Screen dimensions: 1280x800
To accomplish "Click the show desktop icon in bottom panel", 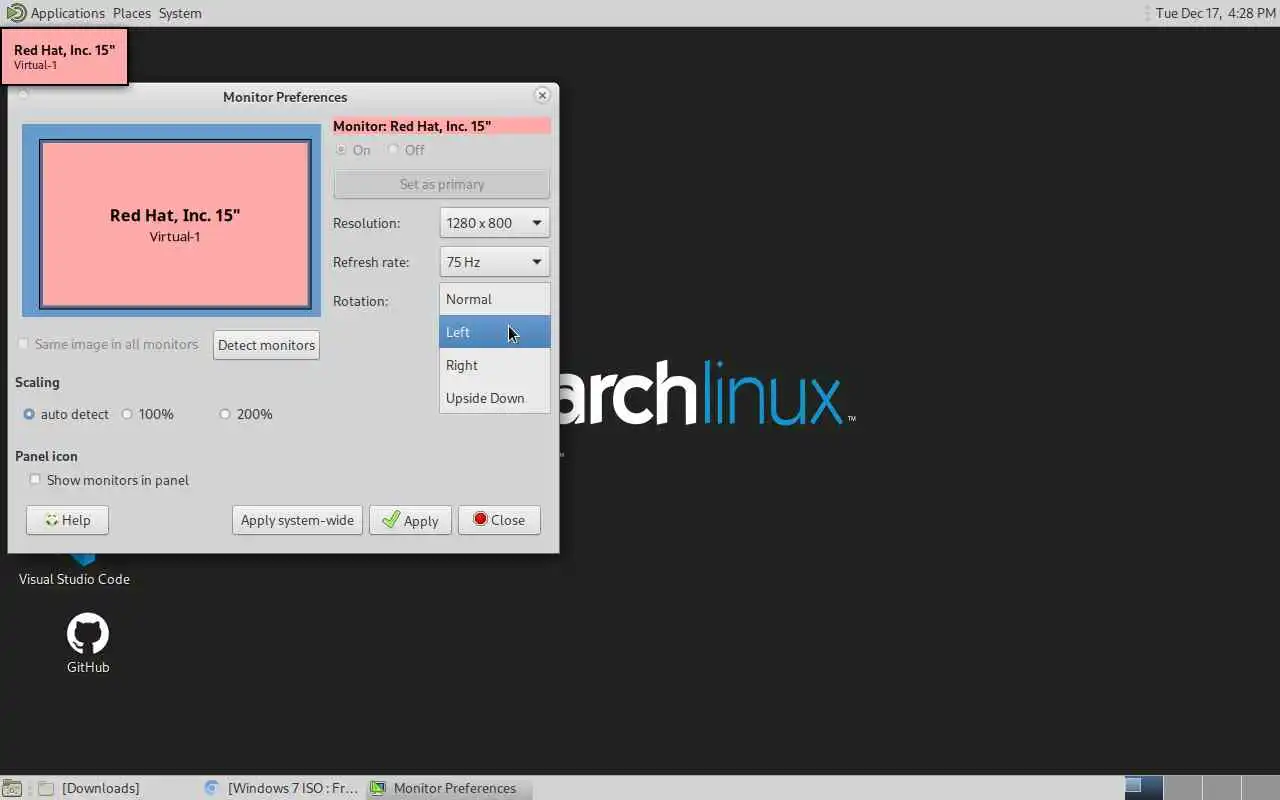I will pos(11,788).
